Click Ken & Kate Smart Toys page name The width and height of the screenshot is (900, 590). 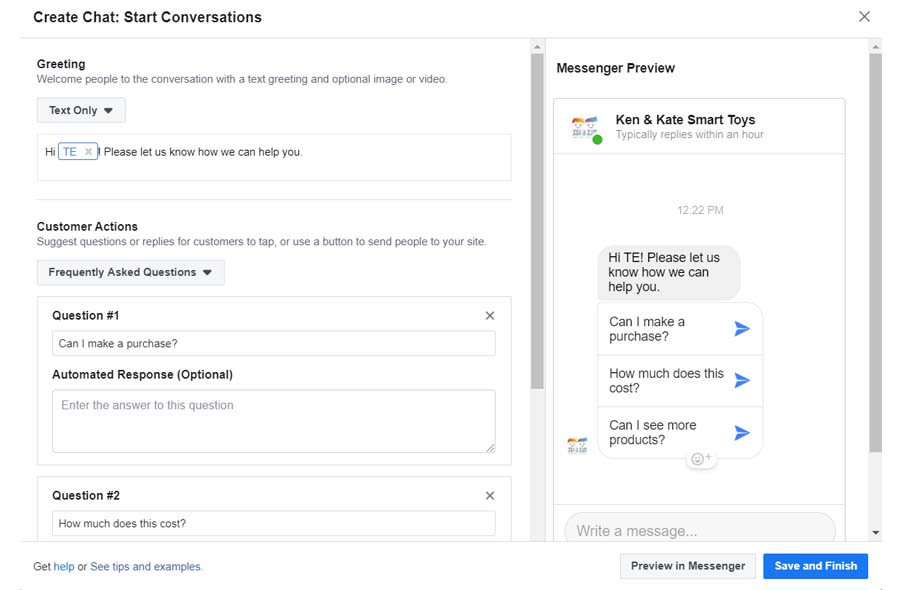point(685,119)
